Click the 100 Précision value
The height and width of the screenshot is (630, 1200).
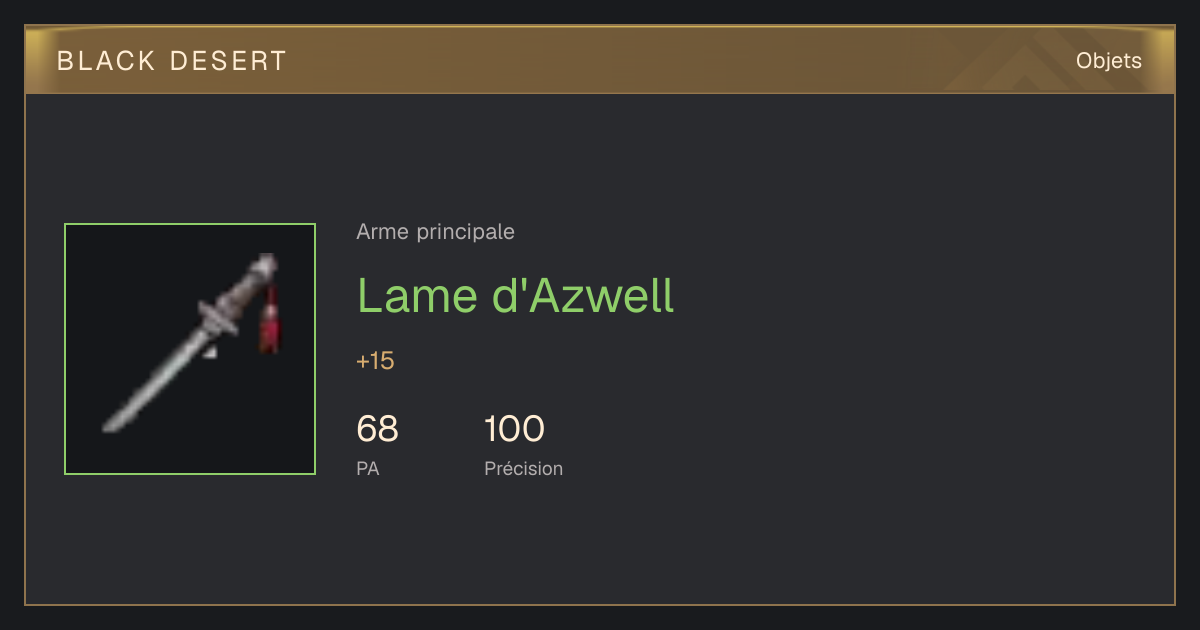[514, 429]
